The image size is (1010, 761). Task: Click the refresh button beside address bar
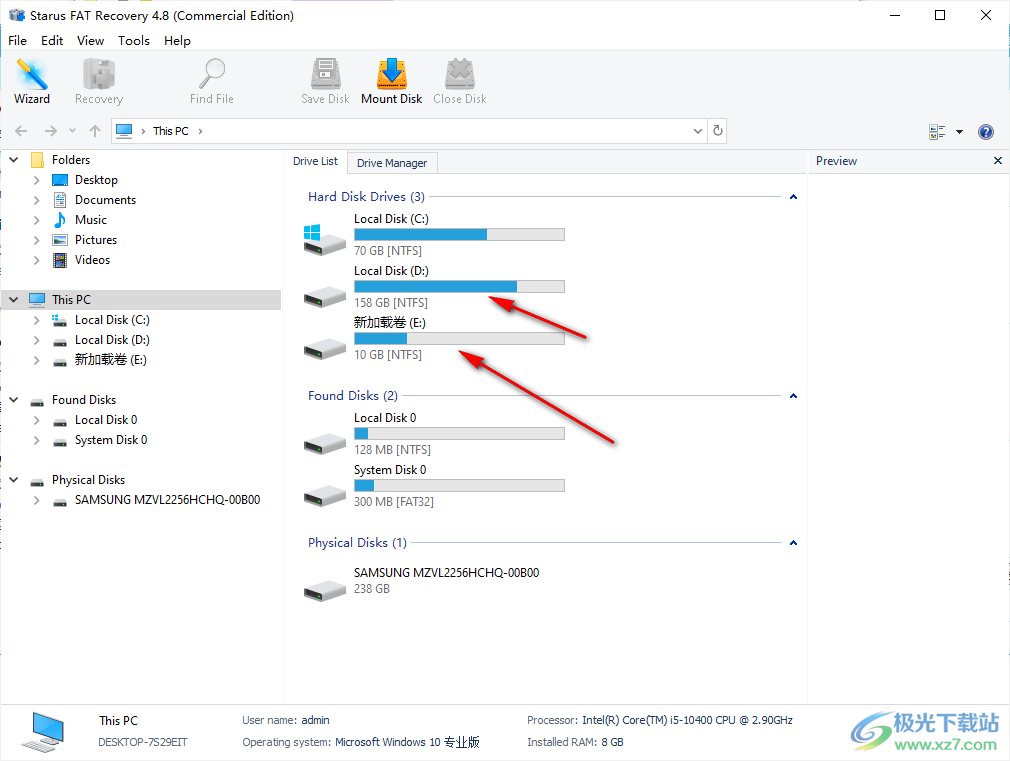(717, 131)
